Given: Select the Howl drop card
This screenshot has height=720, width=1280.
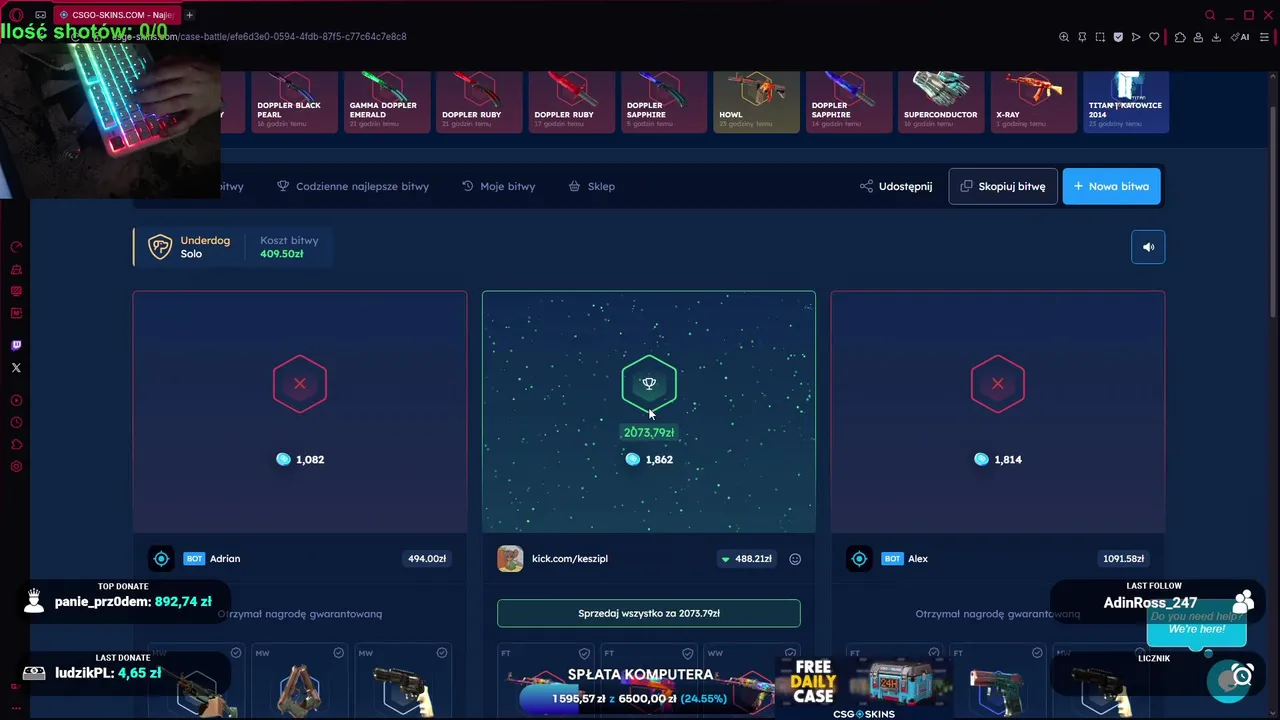Looking at the screenshot, I should (x=756, y=101).
